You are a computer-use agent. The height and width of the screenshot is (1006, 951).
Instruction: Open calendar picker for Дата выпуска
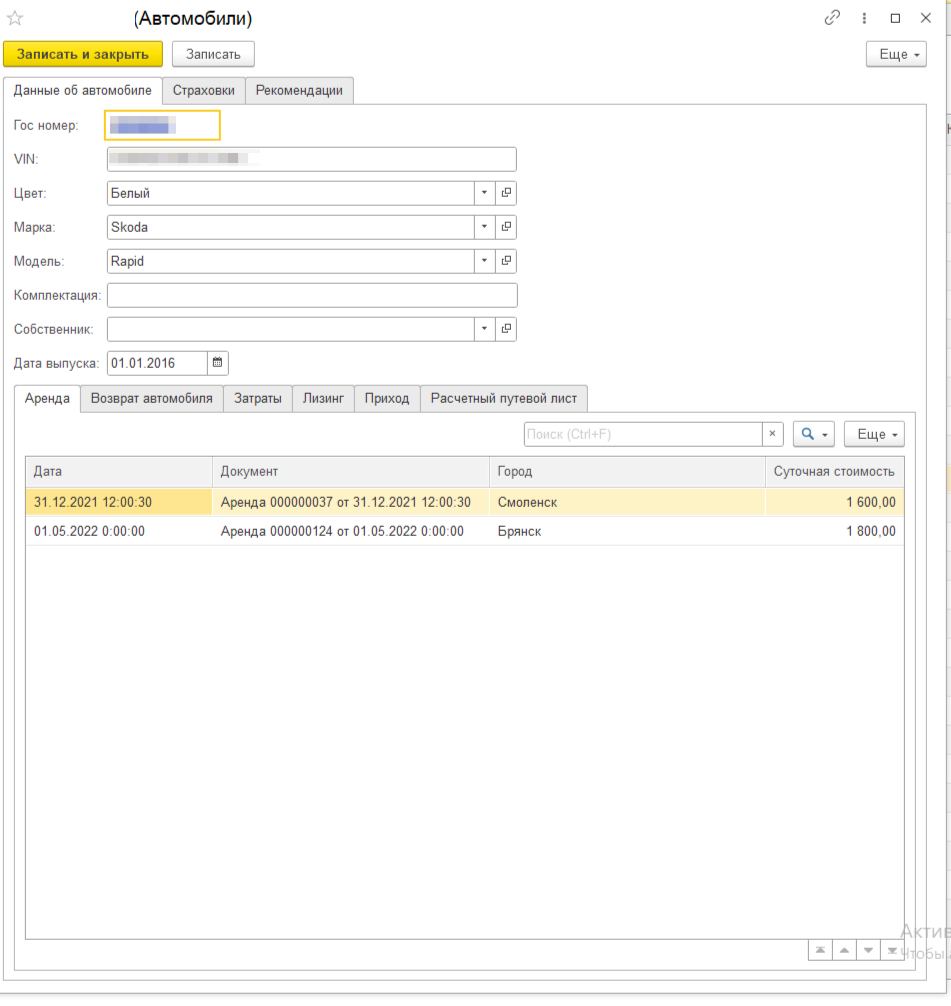[x=218, y=363]
